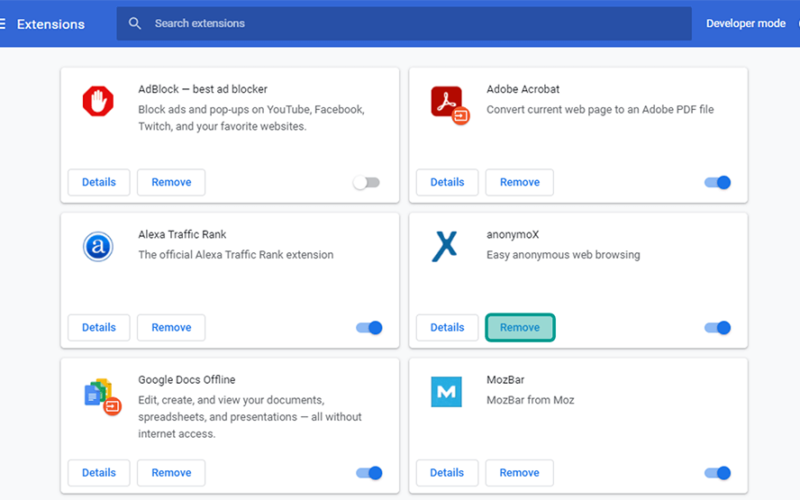Open Details for anonymoX
800x500 pixels.
447,328
